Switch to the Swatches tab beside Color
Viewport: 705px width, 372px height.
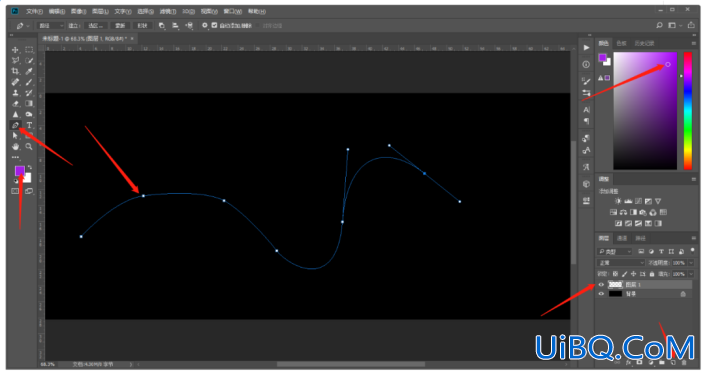point(621,43)
